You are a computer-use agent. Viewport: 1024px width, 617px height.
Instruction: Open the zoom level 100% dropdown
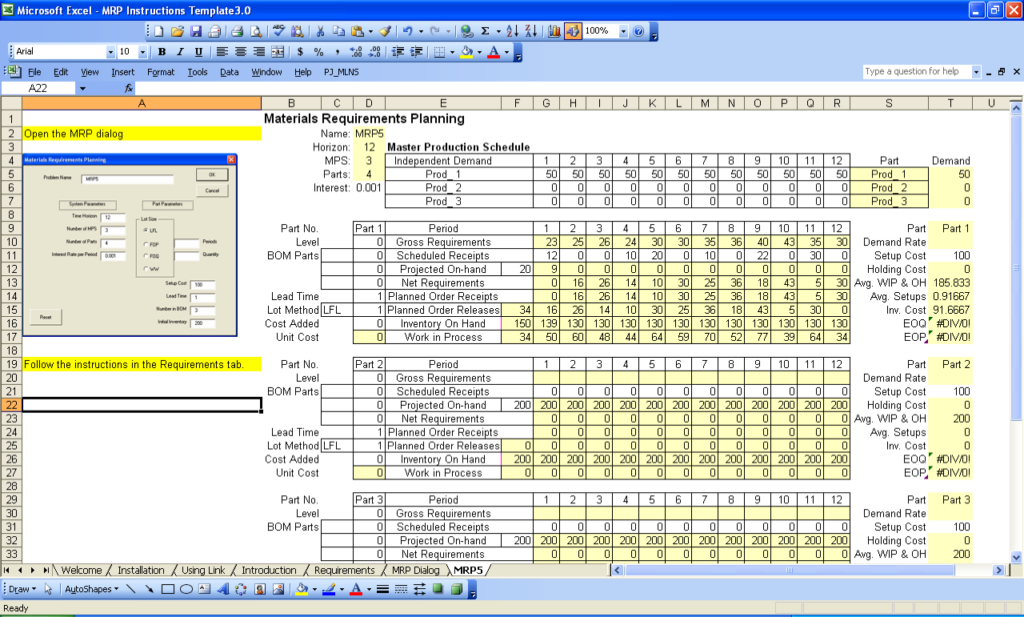(x=622, y=30)
